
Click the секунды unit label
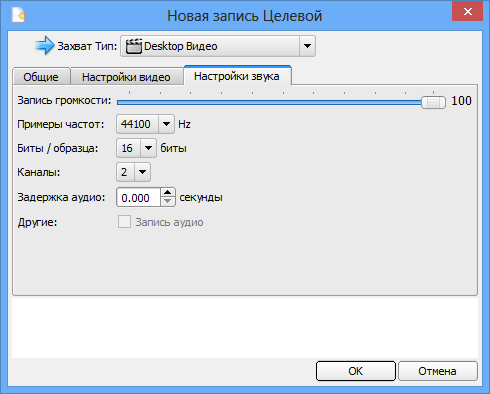[201, 197]
